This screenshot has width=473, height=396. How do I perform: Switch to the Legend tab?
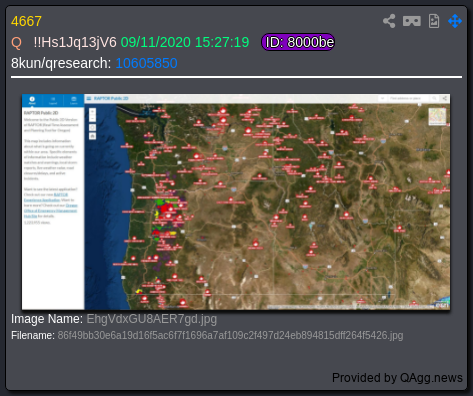[x=53, y=100]
